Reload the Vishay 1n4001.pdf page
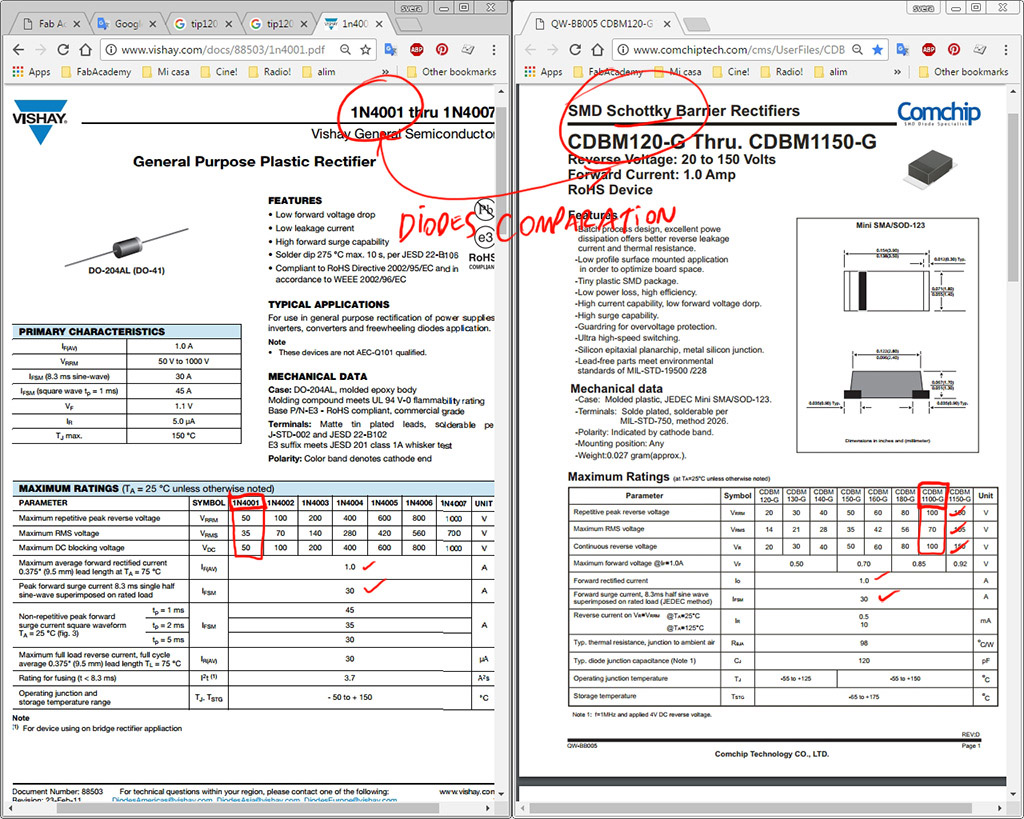 (63, 50)
